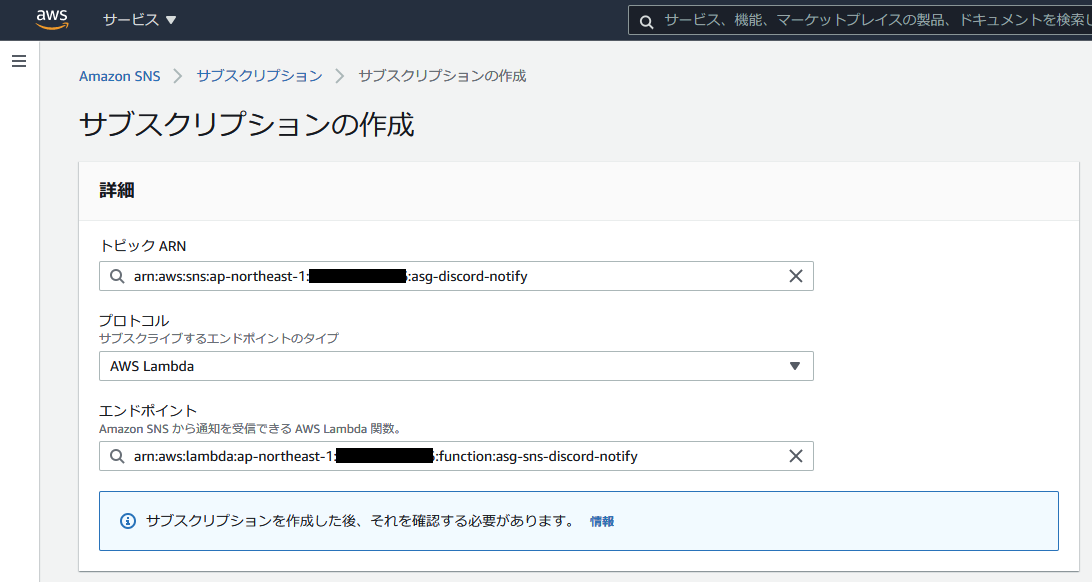Viewport: 1092px width, 582px height.
Task: Click the 詳細 section header
Action: click(x=117, y=190)
